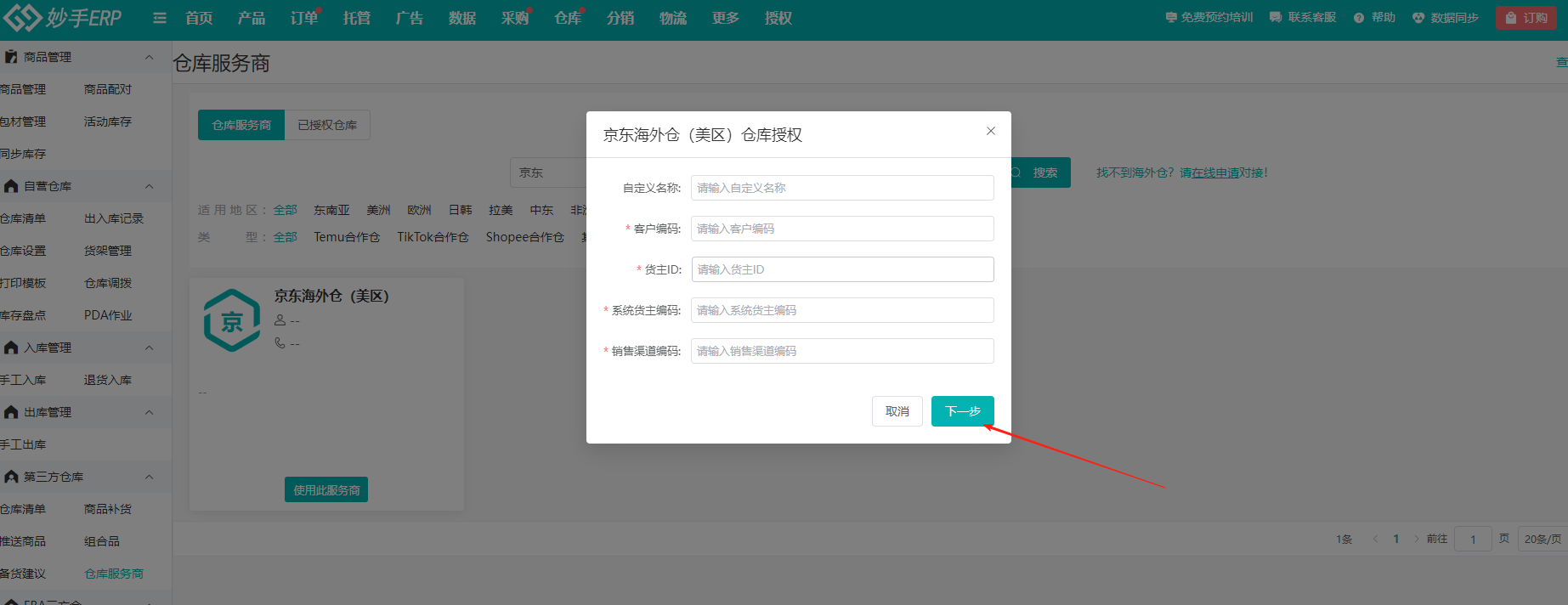Select type TikTok合作仓
The image size is (1568, 605).
tap(433, 237)
